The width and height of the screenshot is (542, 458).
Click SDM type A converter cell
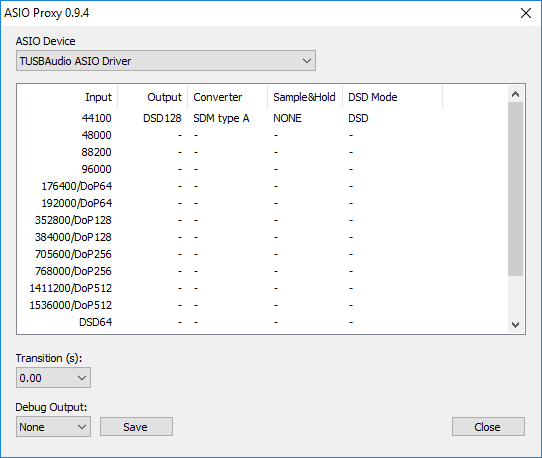(221, 118)
